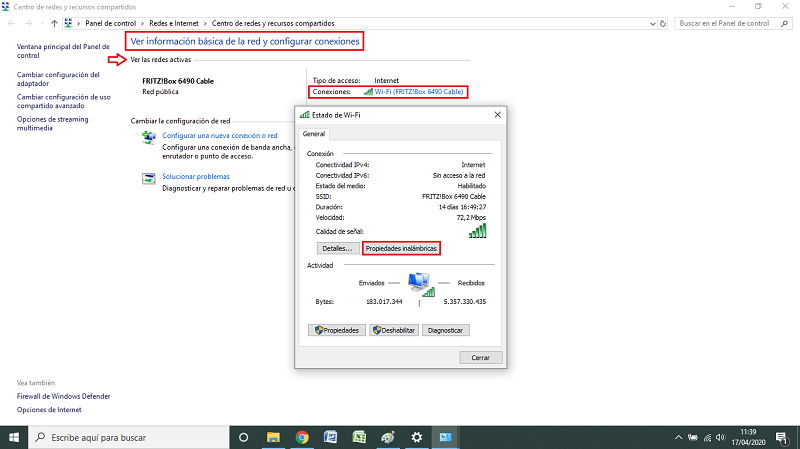
Task: Expand address bar history dropdown
Action: (x=653, y=24)
